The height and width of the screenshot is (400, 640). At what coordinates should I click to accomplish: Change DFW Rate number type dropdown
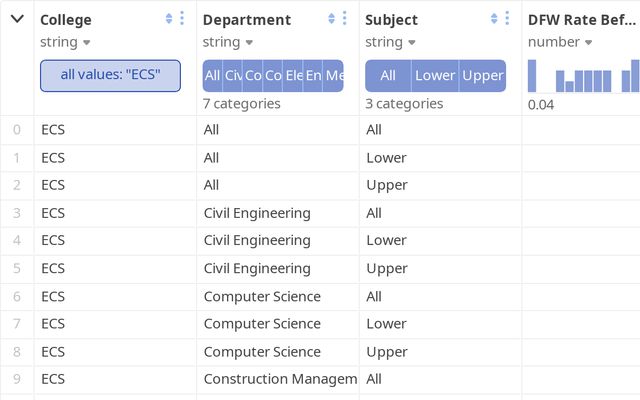point(560,42)
